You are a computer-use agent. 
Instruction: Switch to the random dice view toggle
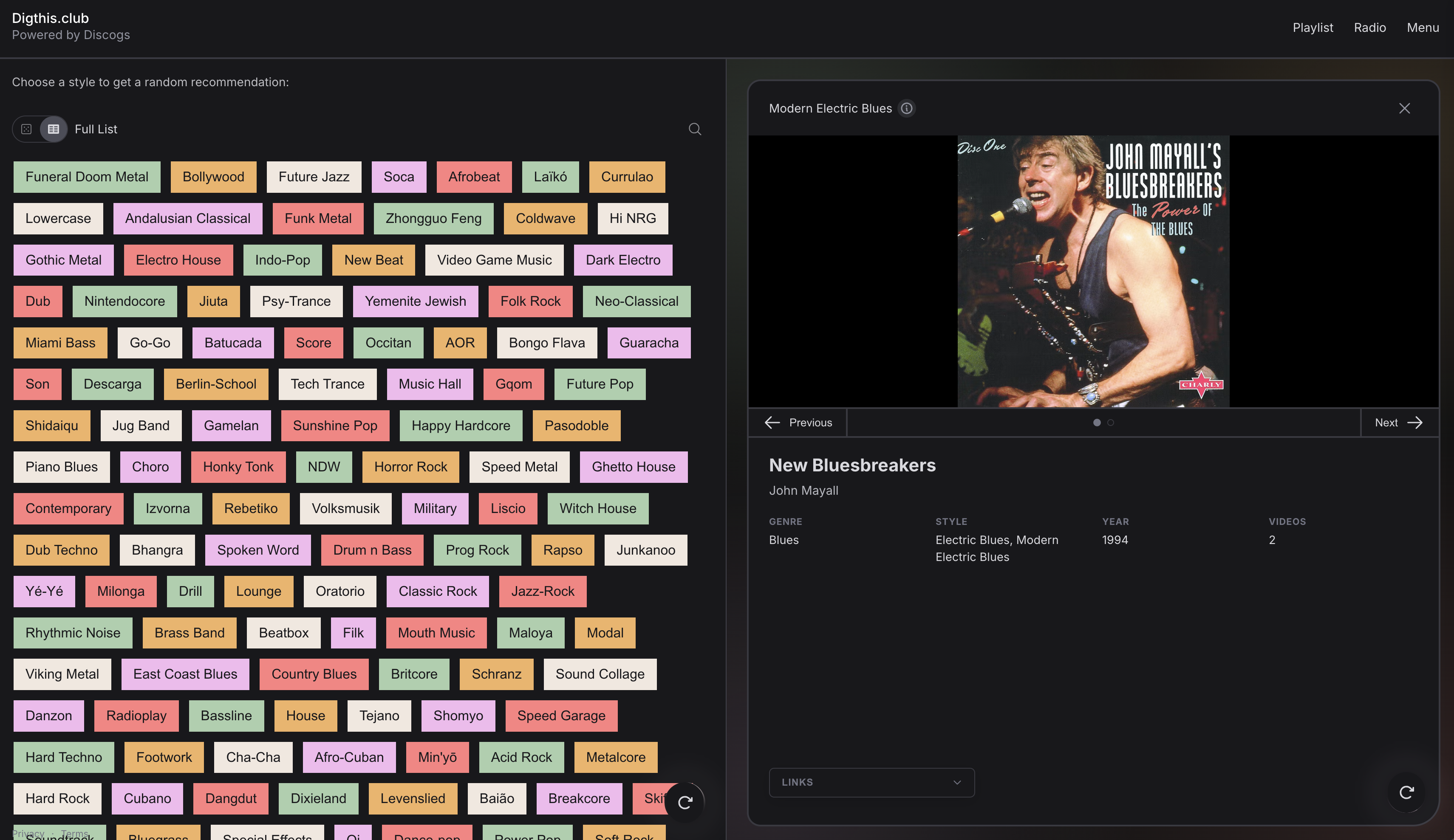[x=26, y=129]
